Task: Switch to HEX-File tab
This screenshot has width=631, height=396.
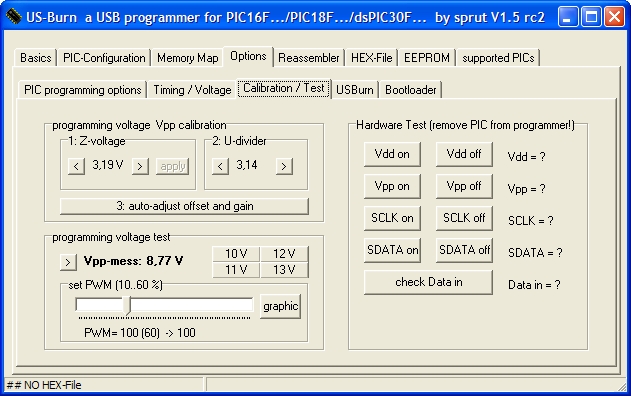Action: pos(371,58)
